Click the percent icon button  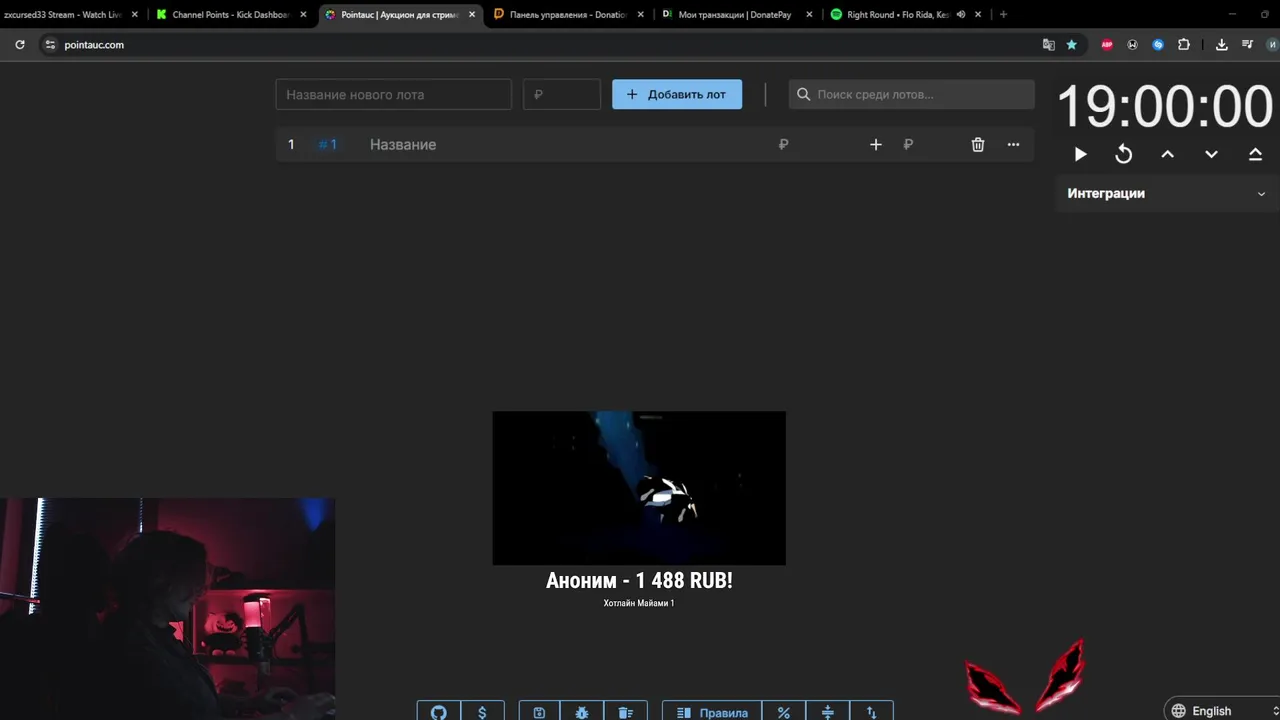tap(784, 712)
